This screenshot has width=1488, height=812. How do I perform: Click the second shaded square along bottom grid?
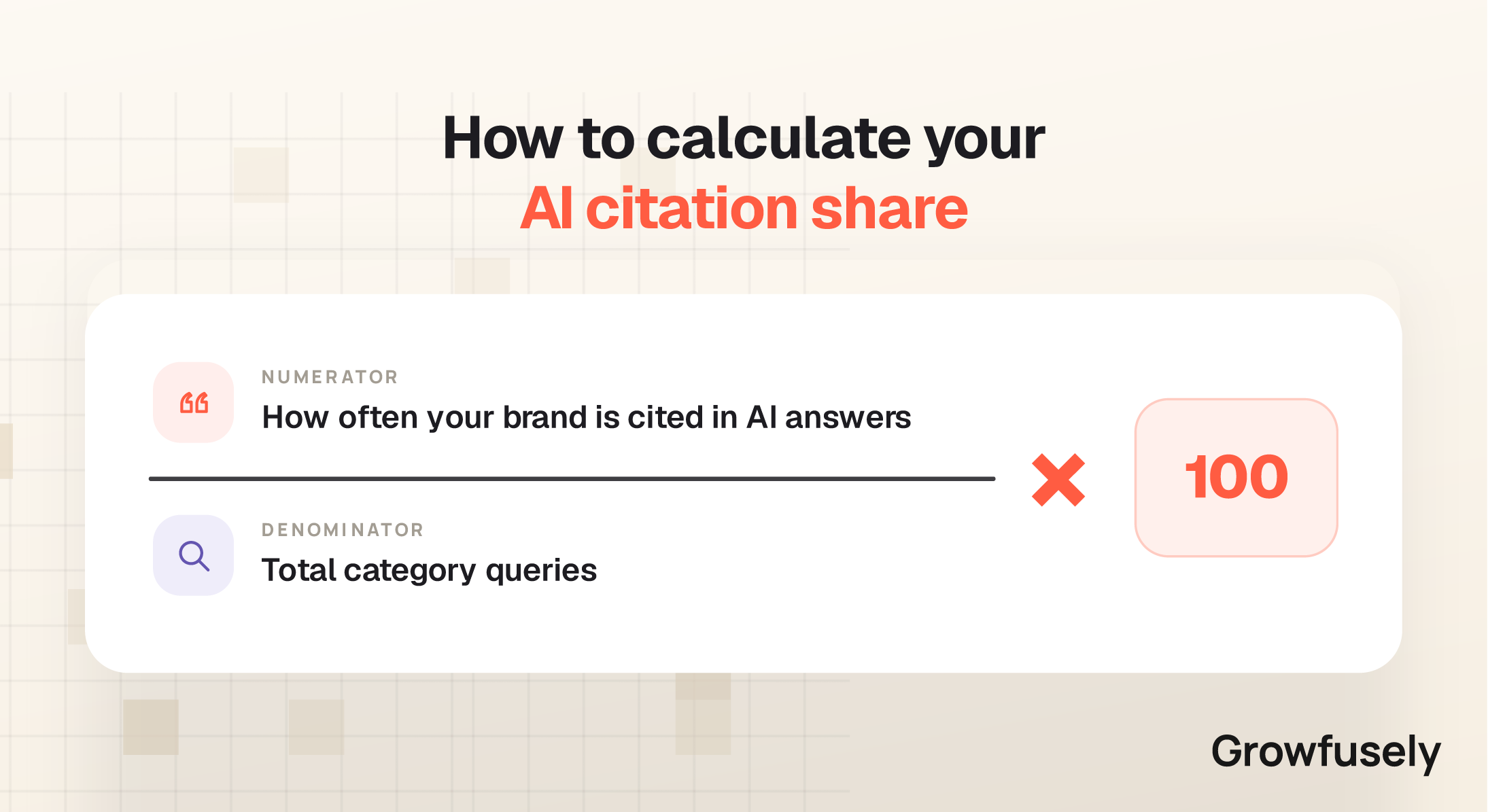(316, 727)
